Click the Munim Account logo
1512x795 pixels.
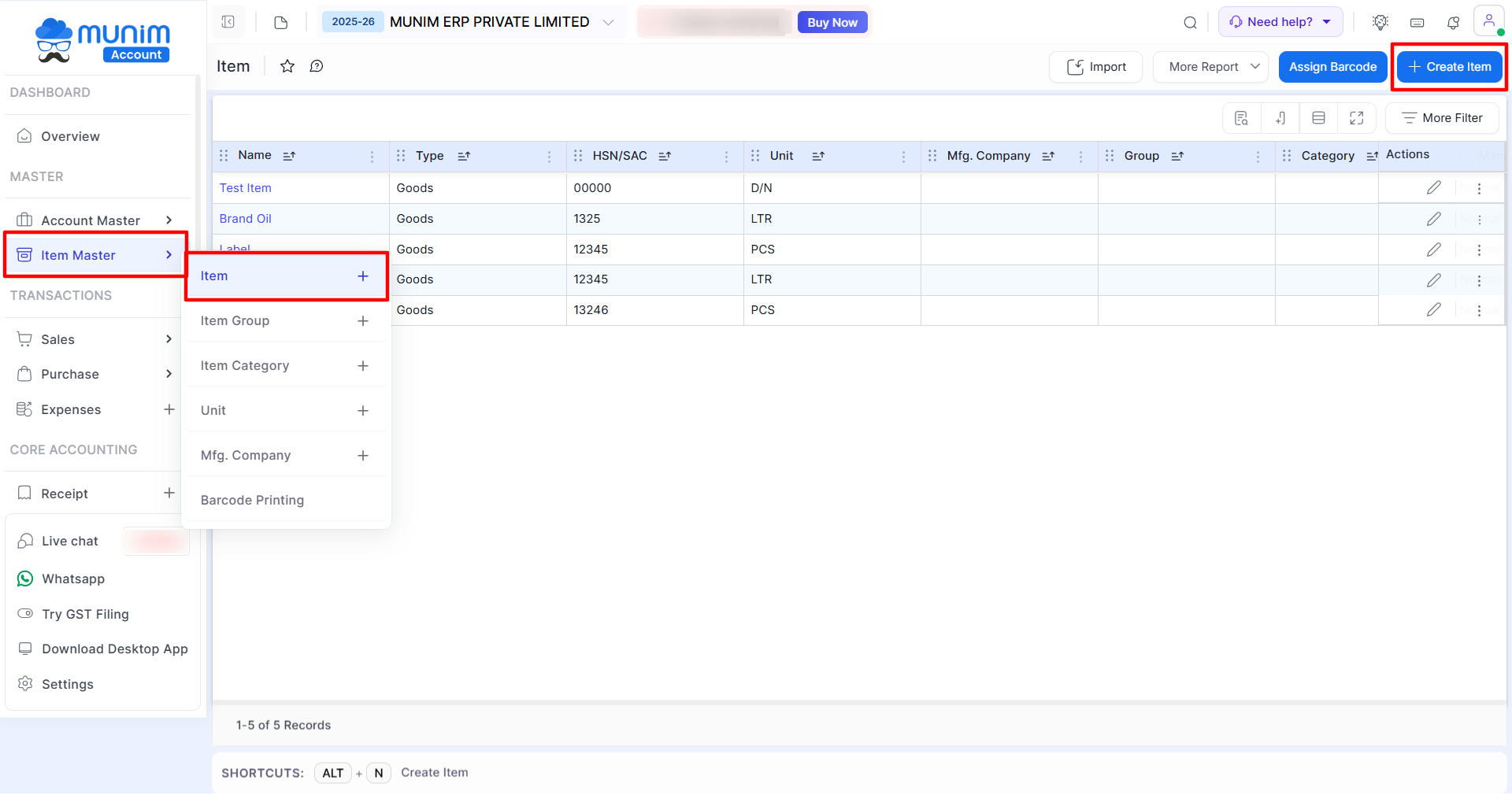(102, 39)
